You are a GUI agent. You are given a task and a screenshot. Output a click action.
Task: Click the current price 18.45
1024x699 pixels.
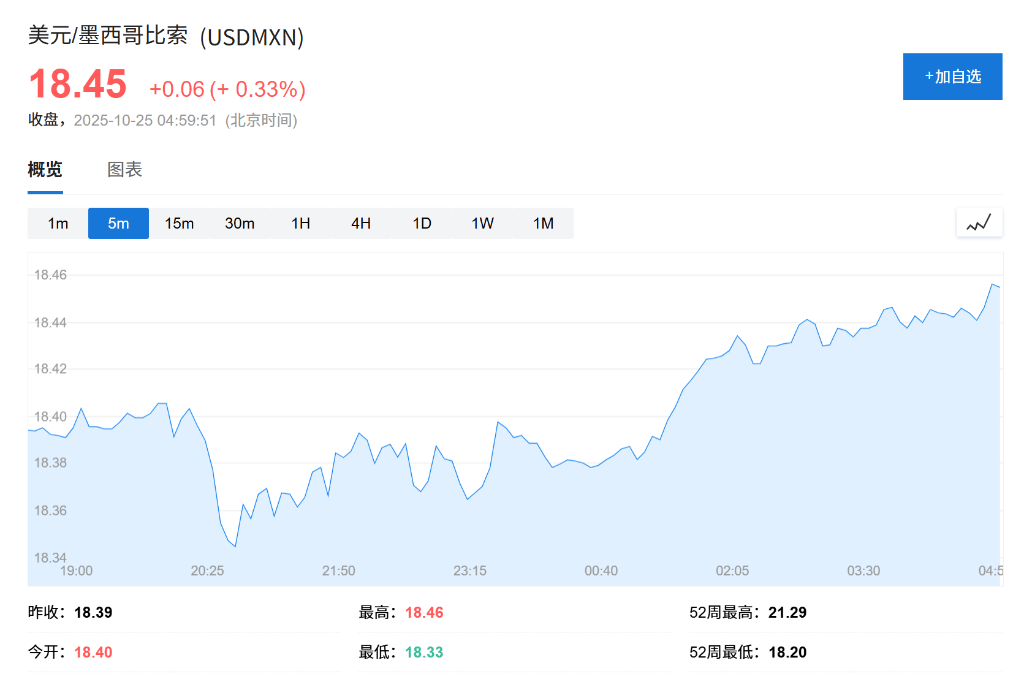78,85
